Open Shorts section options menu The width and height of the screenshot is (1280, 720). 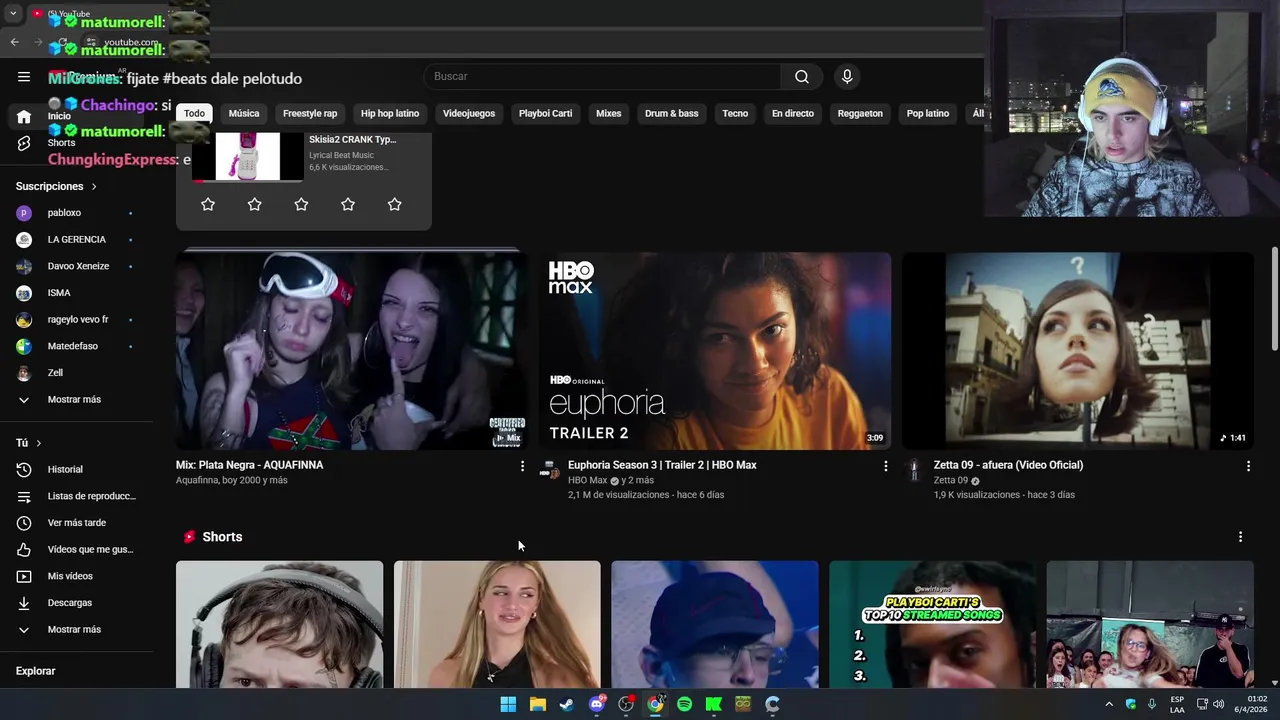click(1240, 537)
